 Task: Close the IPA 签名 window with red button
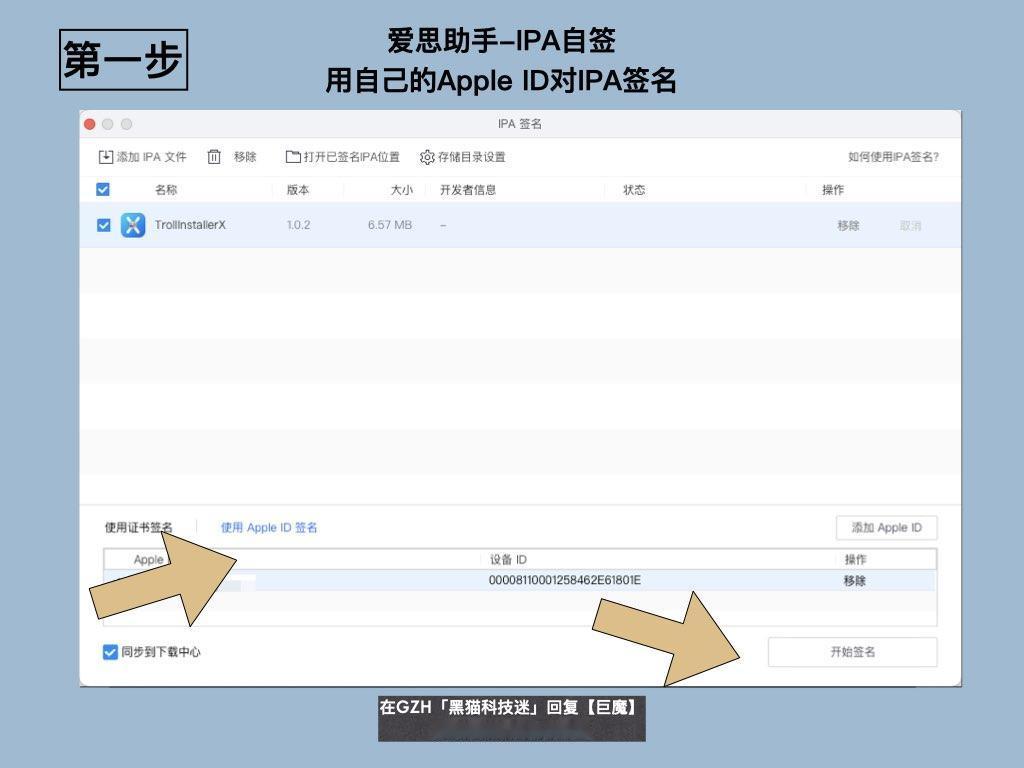[x=90, y=124]
